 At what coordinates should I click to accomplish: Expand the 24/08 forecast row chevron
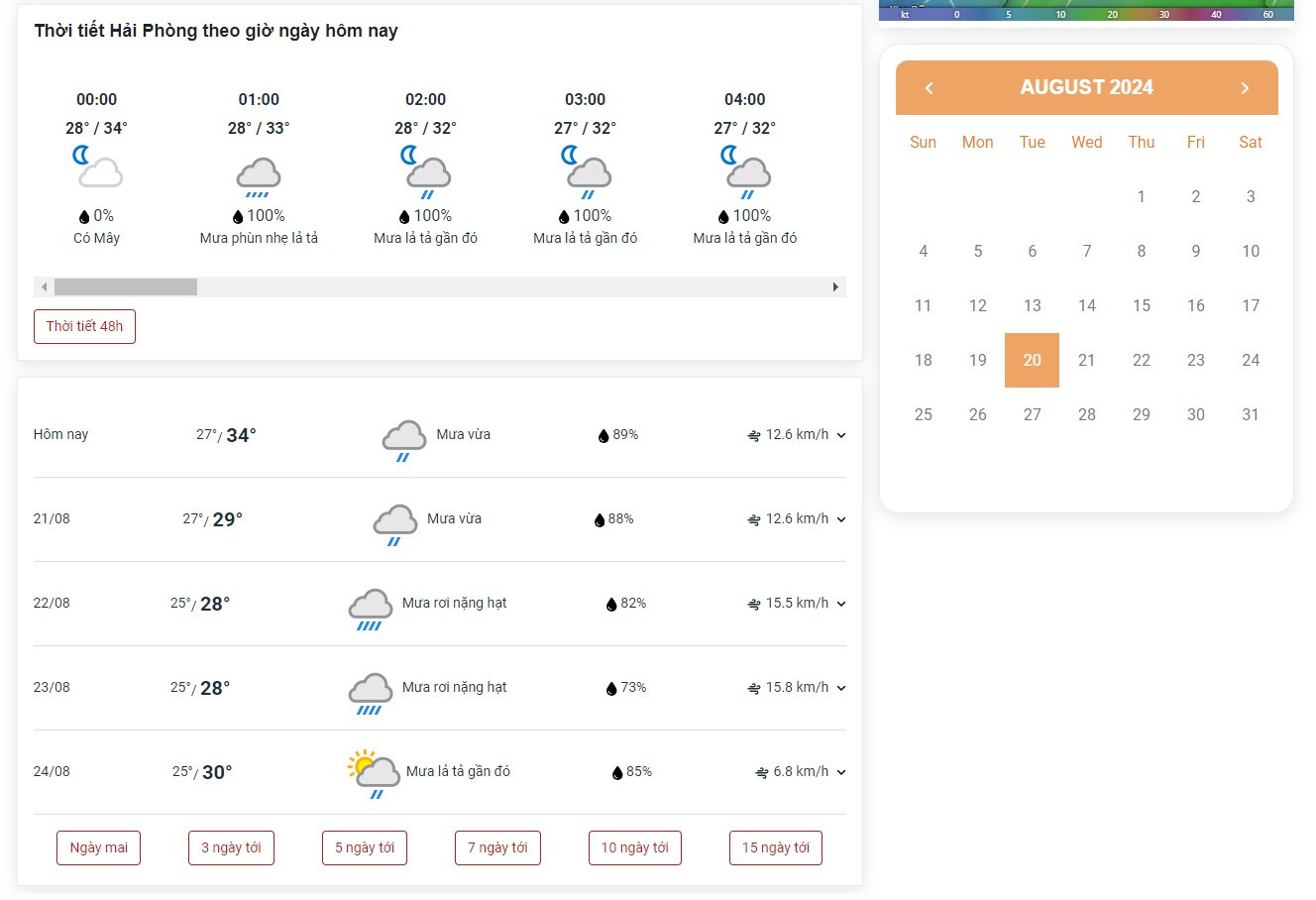841,772
